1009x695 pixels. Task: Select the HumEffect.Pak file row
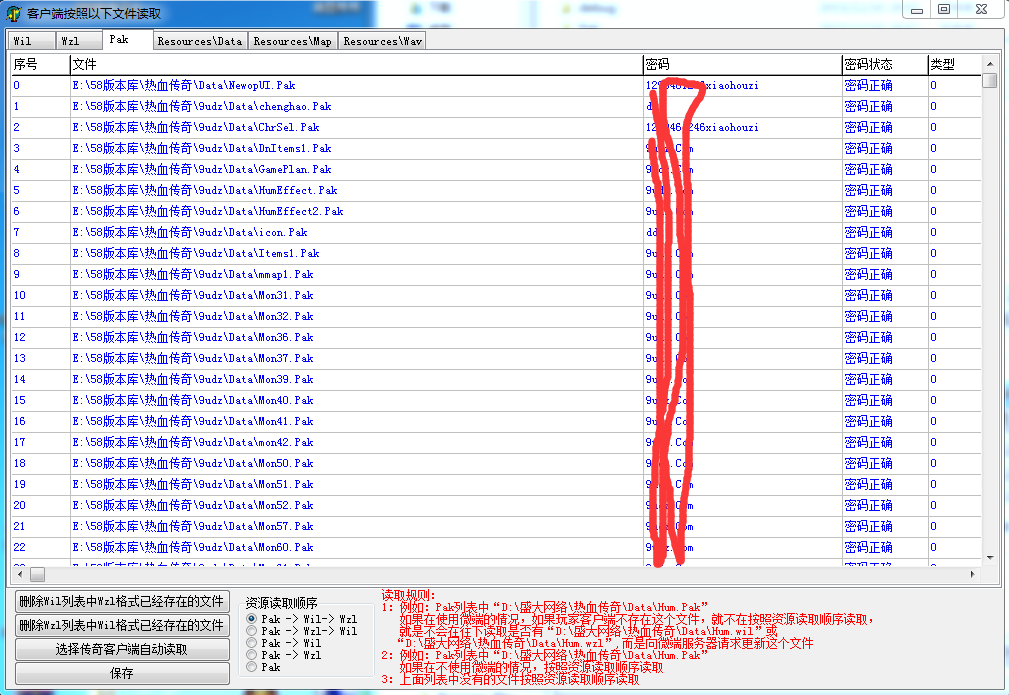coord(495,190)
